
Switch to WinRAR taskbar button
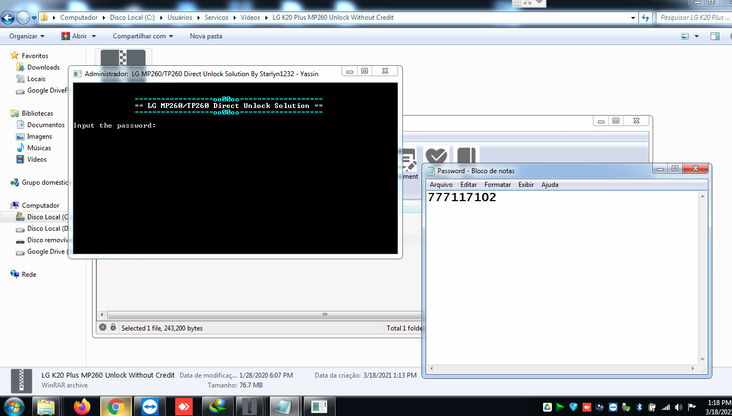pyautogui.click(x=250, y=407)
